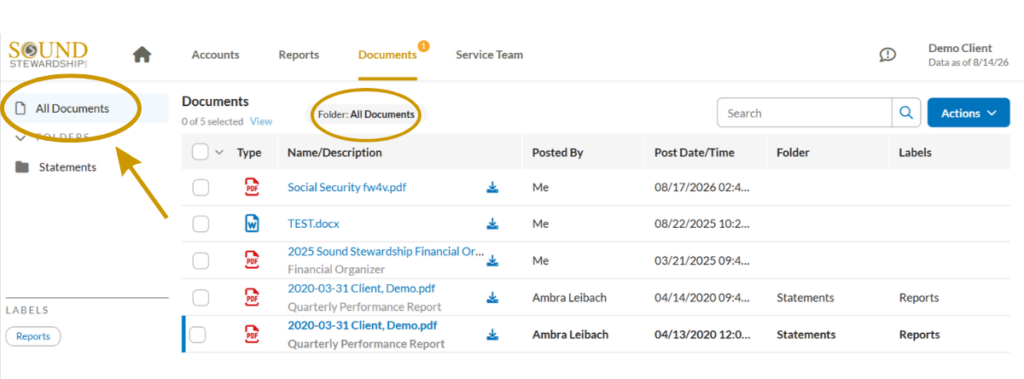Go to the Home page icon
1024x379 pixels.
(x=142, y=55)
